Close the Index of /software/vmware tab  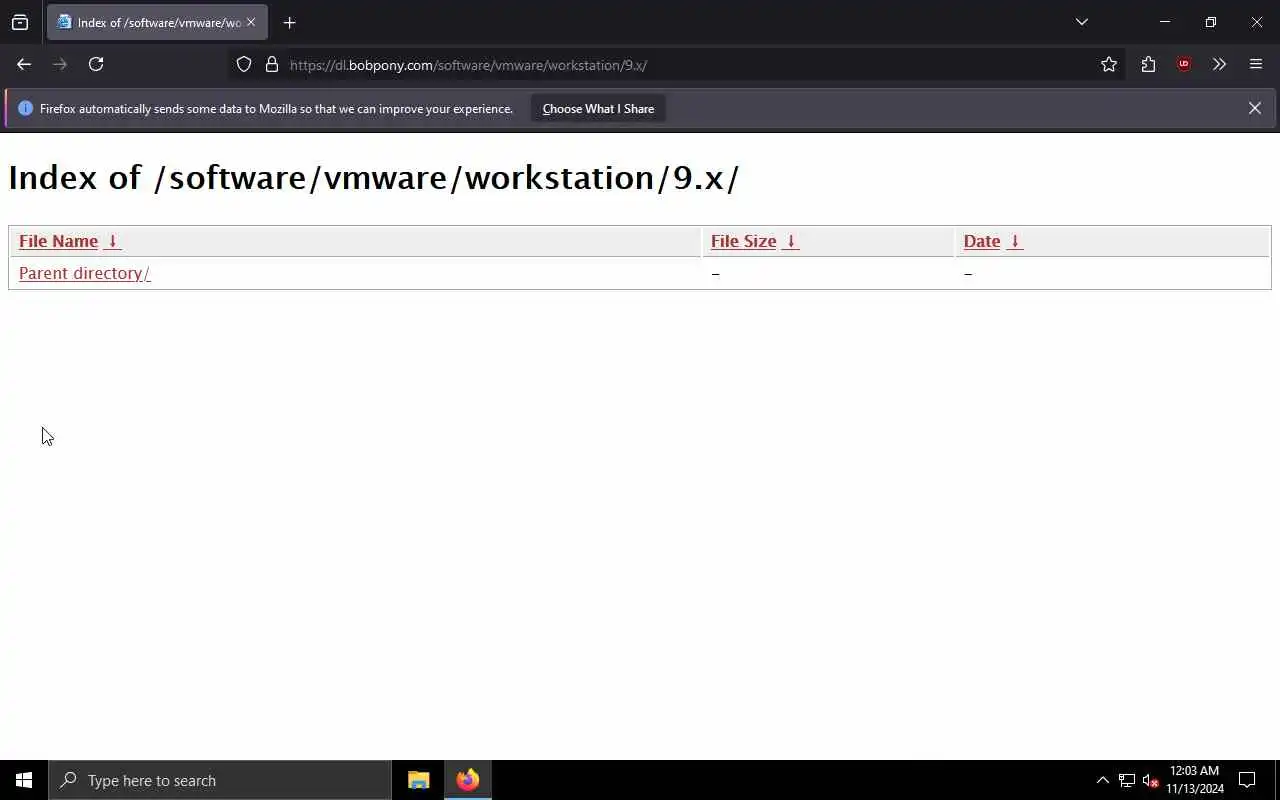click(251, 22)
